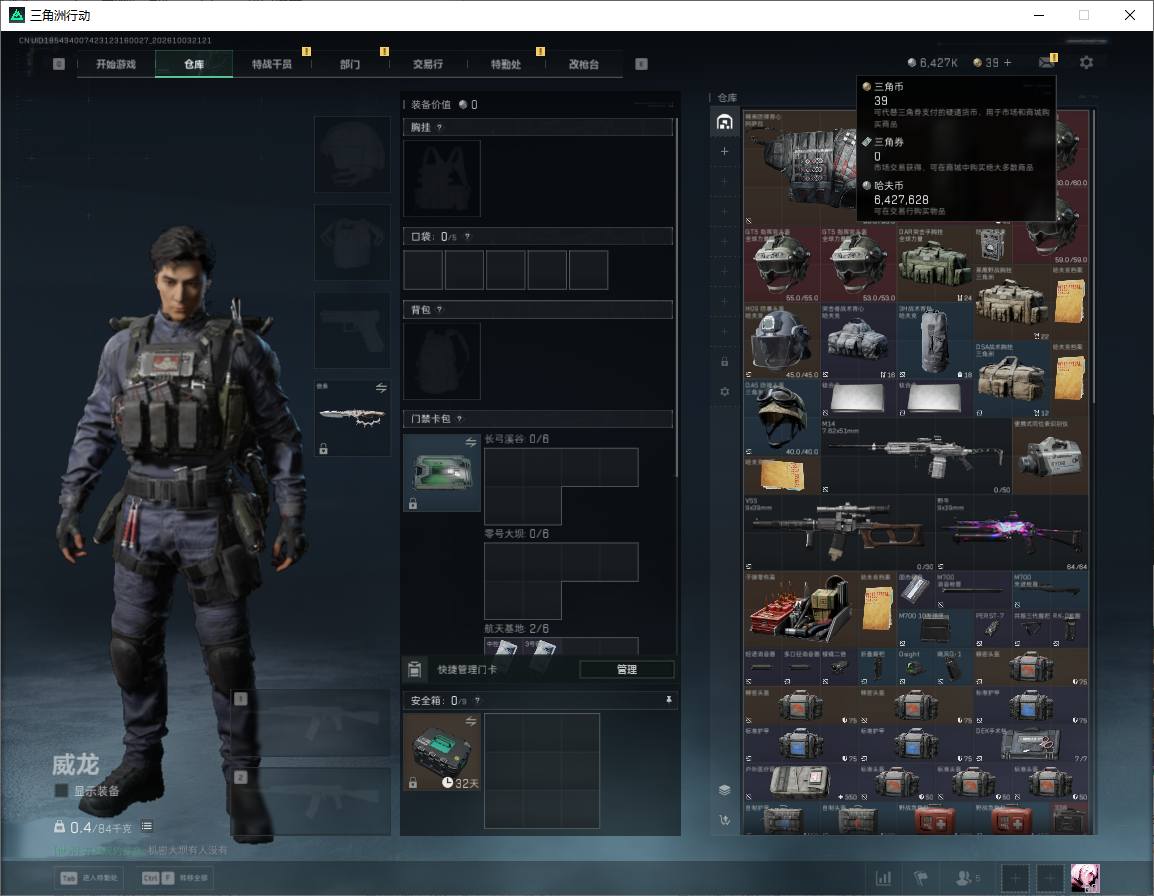The image size is (1154, 896).
Task: Click the weight details list icon
Action: [147, 826]
